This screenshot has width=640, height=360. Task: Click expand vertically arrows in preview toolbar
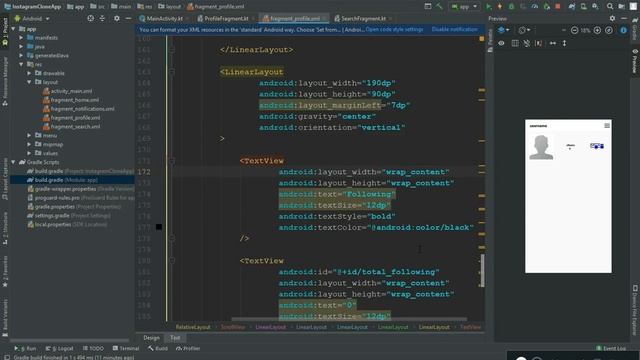tap(564, 43)
